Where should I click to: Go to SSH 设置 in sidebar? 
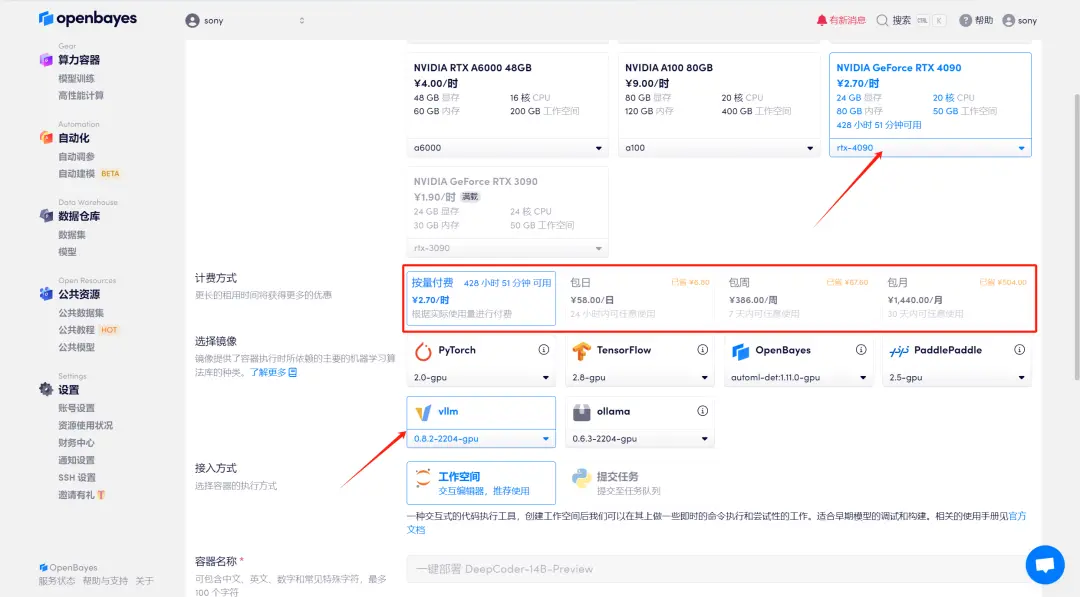(76, 478)
